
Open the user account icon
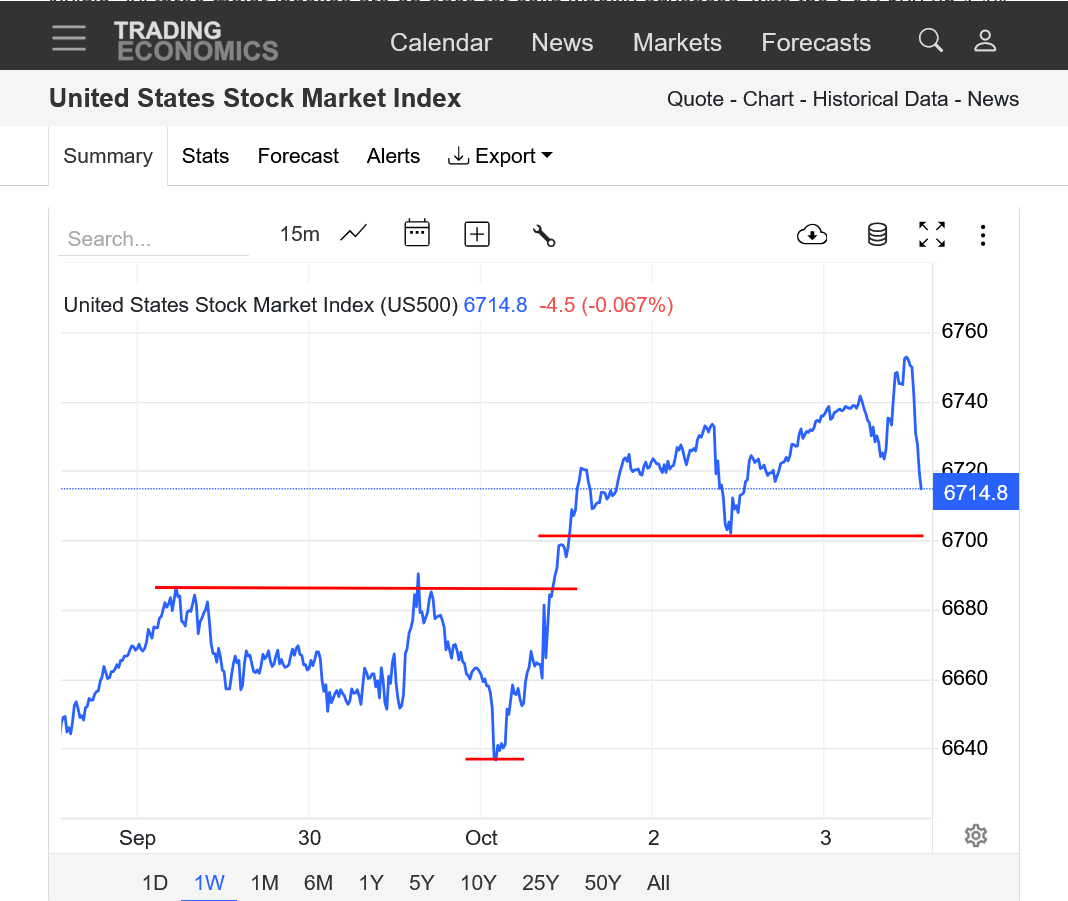point(985,41)
